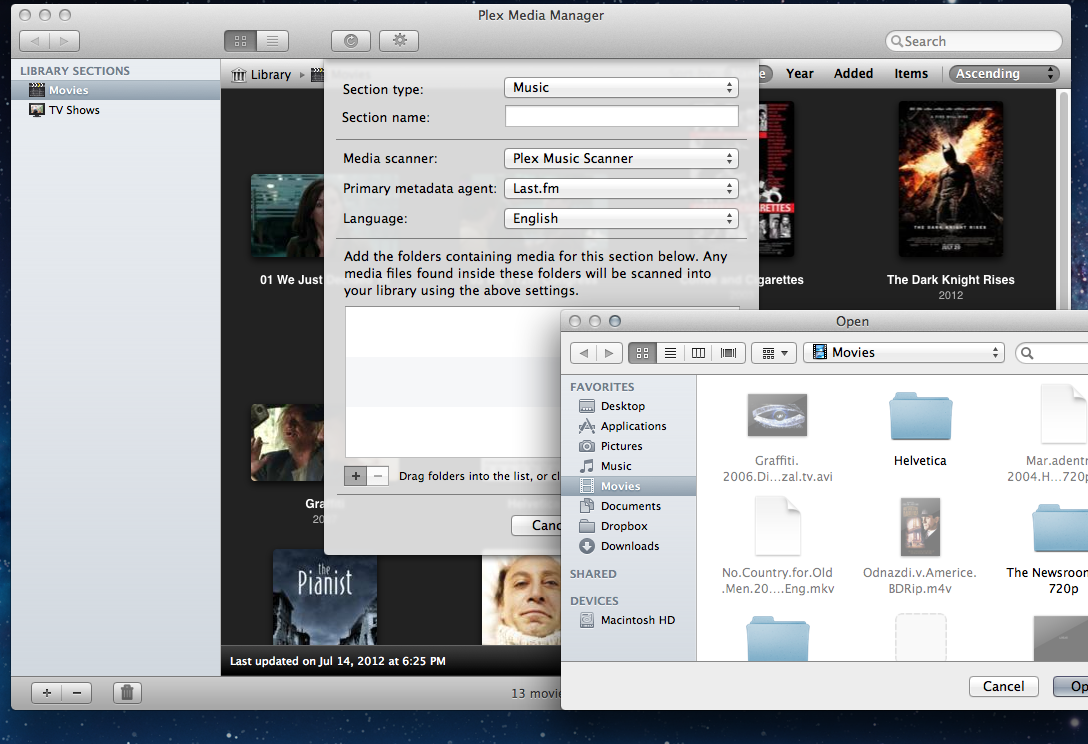Select The Pianist movie poster

click(325, 597)
